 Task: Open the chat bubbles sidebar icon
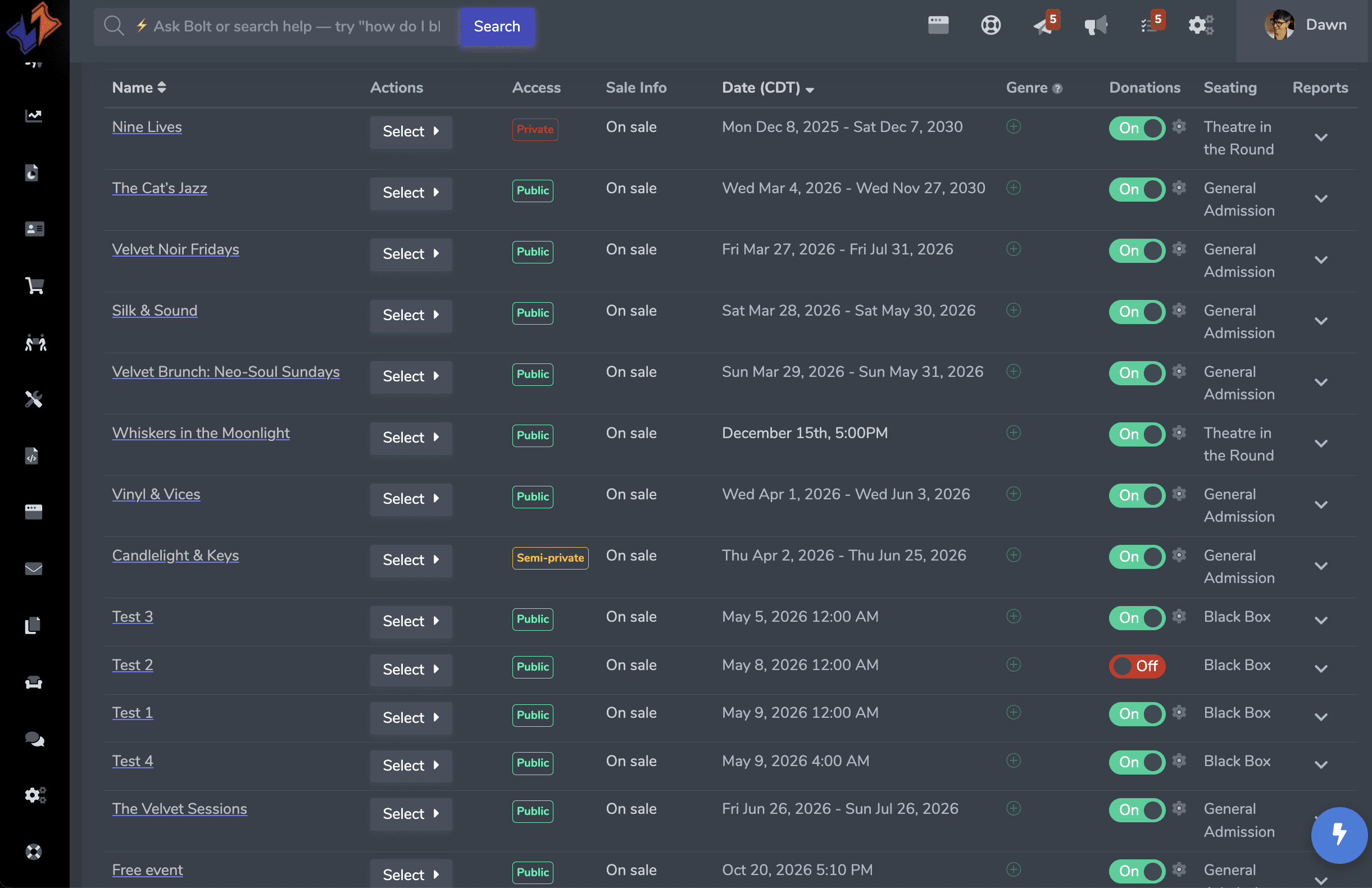[35, 739]
